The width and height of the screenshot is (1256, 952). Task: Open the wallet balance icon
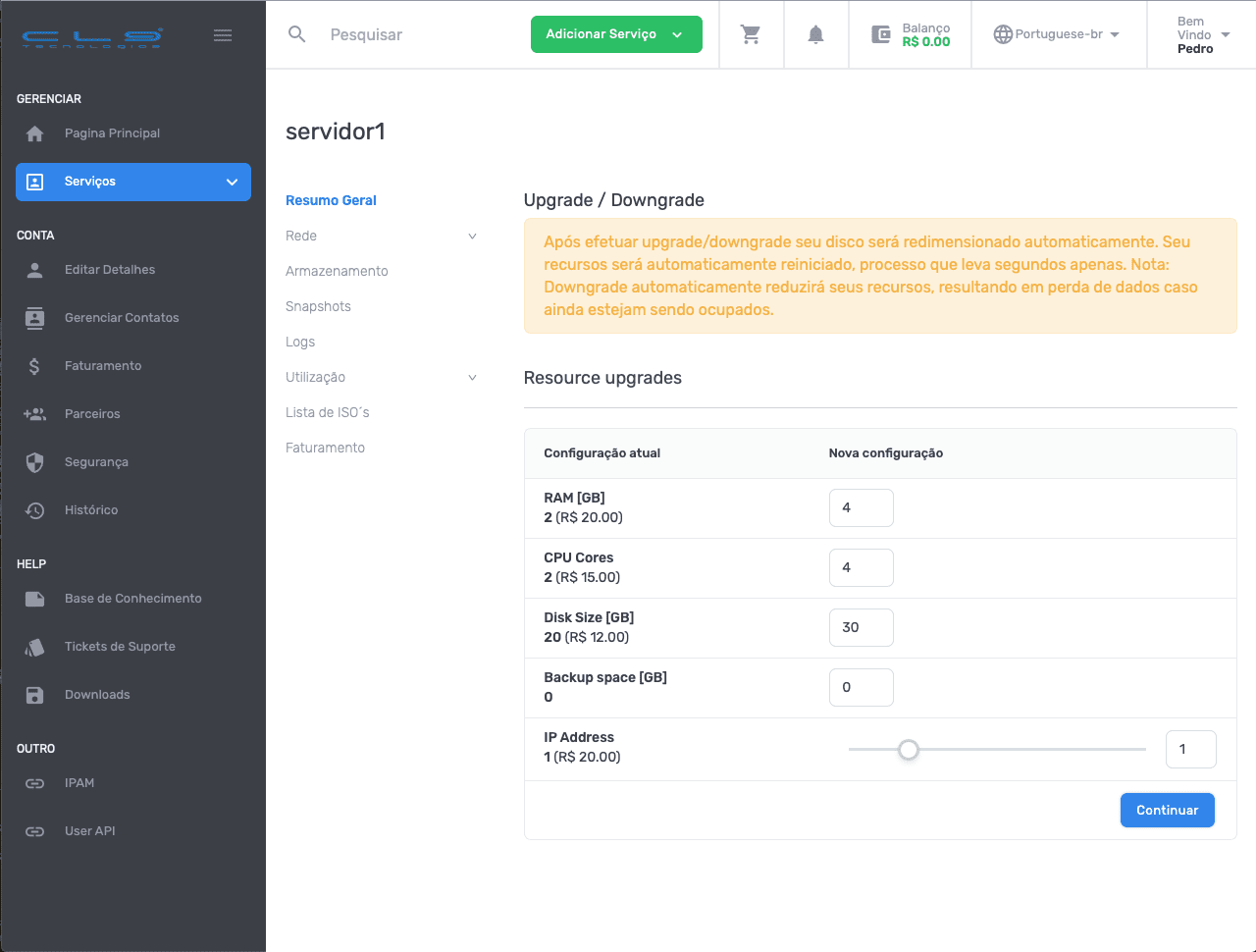click(881, 34)
